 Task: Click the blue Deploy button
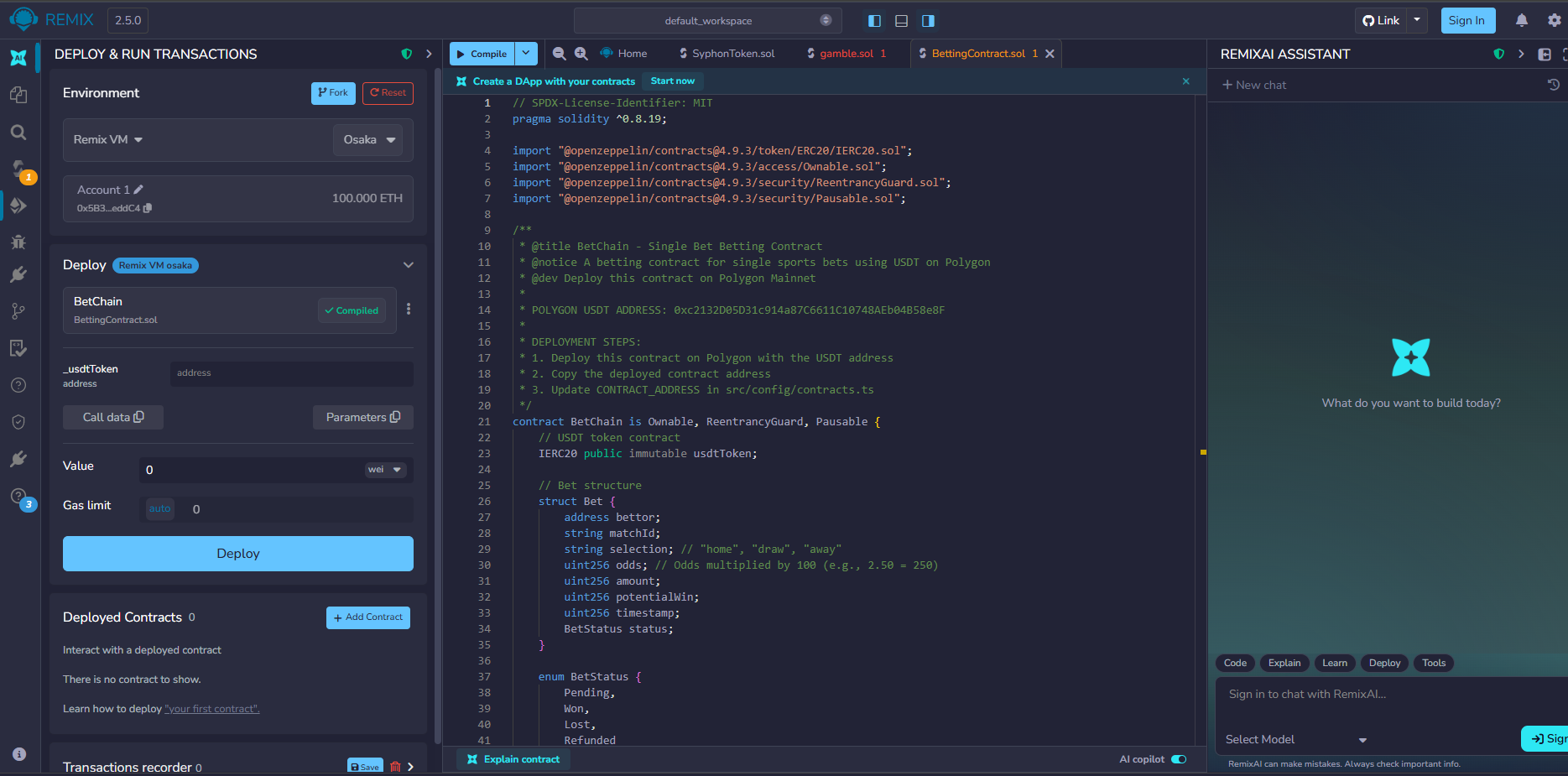pos(238,554)
